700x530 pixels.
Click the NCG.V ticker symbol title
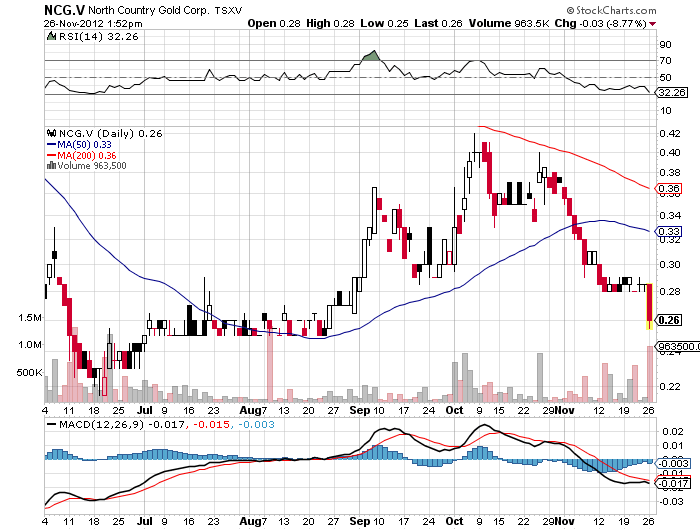(x=64, y=10)
